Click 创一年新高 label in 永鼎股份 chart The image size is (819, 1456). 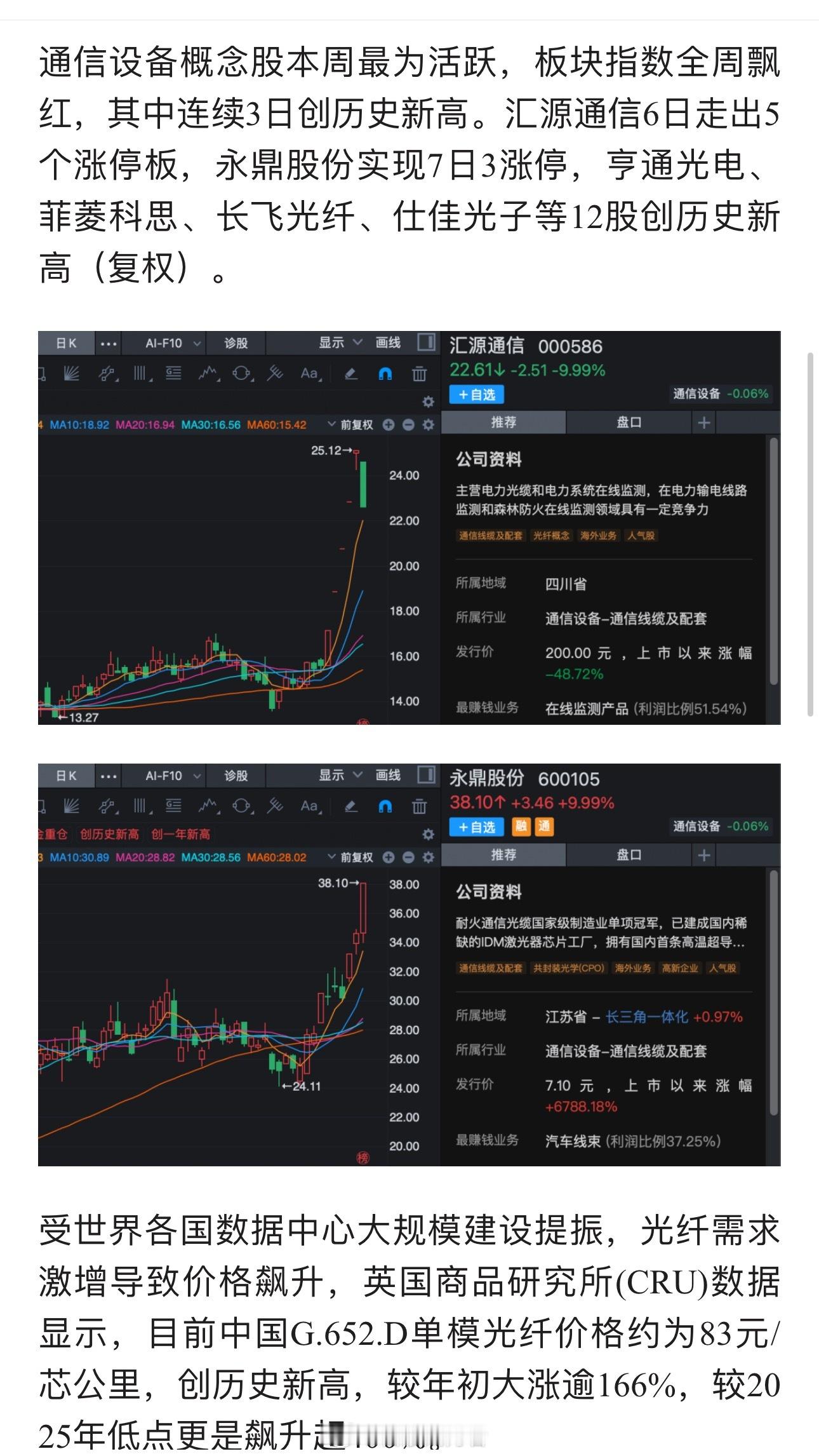pos(181,834)
